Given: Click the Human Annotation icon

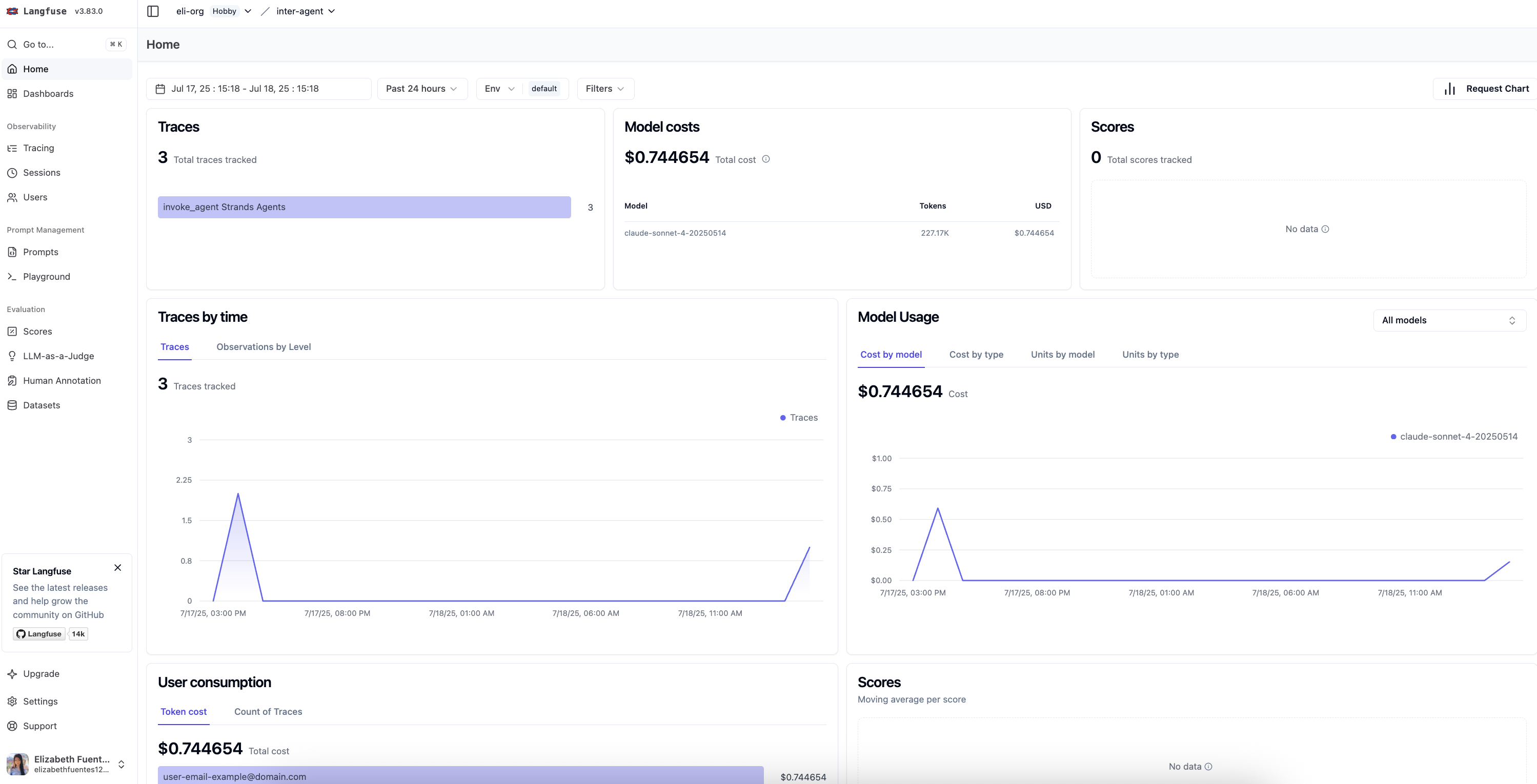Looking at the screenshot, I should point(12,380).
